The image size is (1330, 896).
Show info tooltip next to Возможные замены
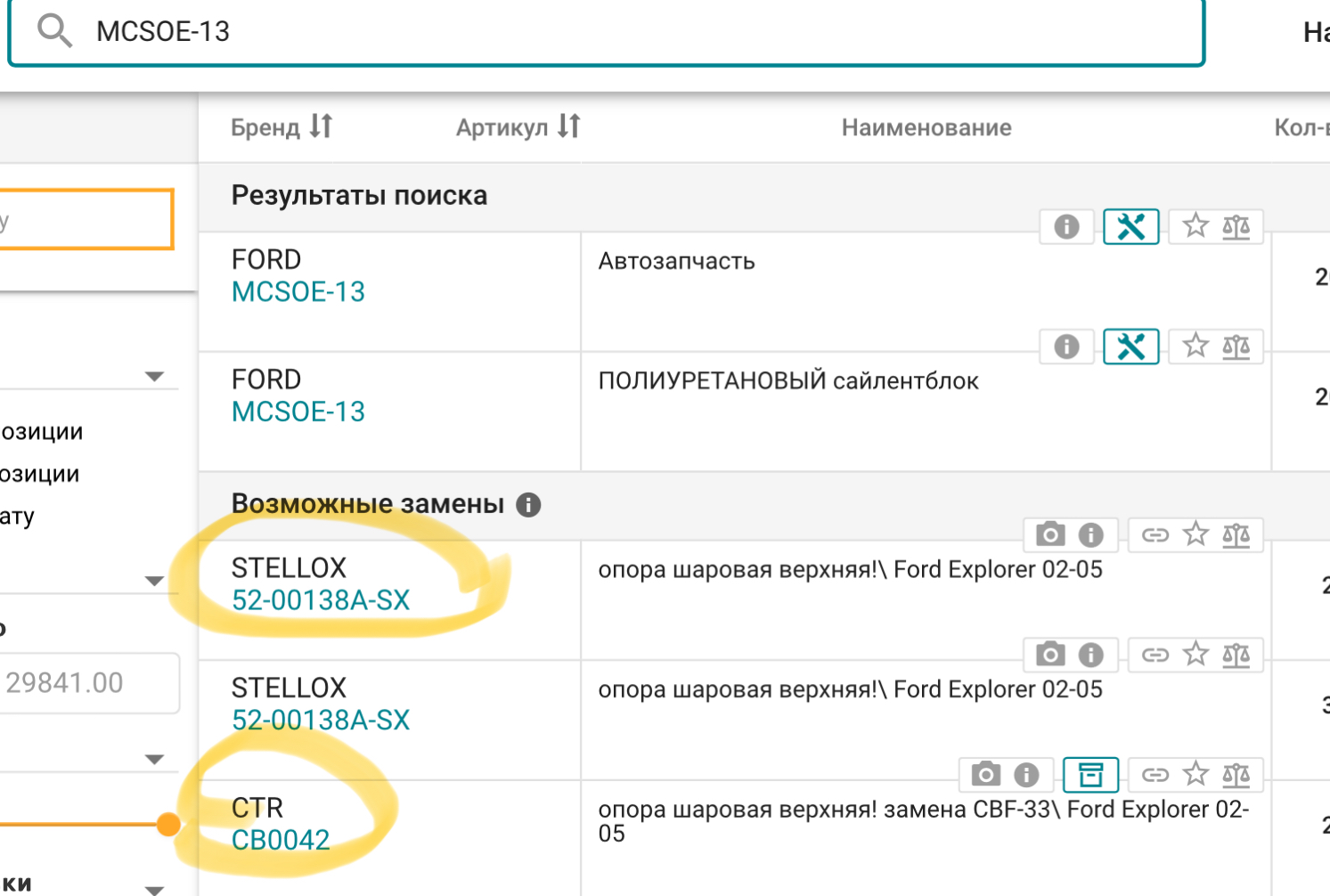[x=528, y=505]
